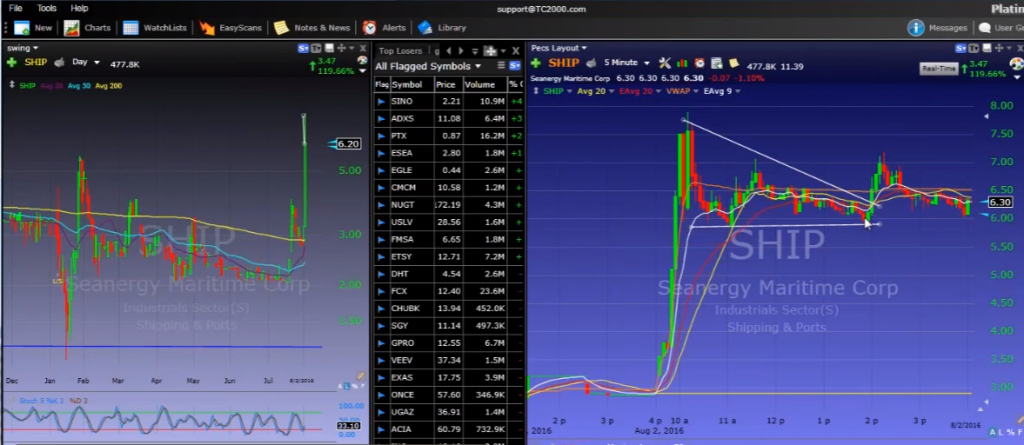Click the scale arrows icon left of SHIP legend in swing chart

11,86
